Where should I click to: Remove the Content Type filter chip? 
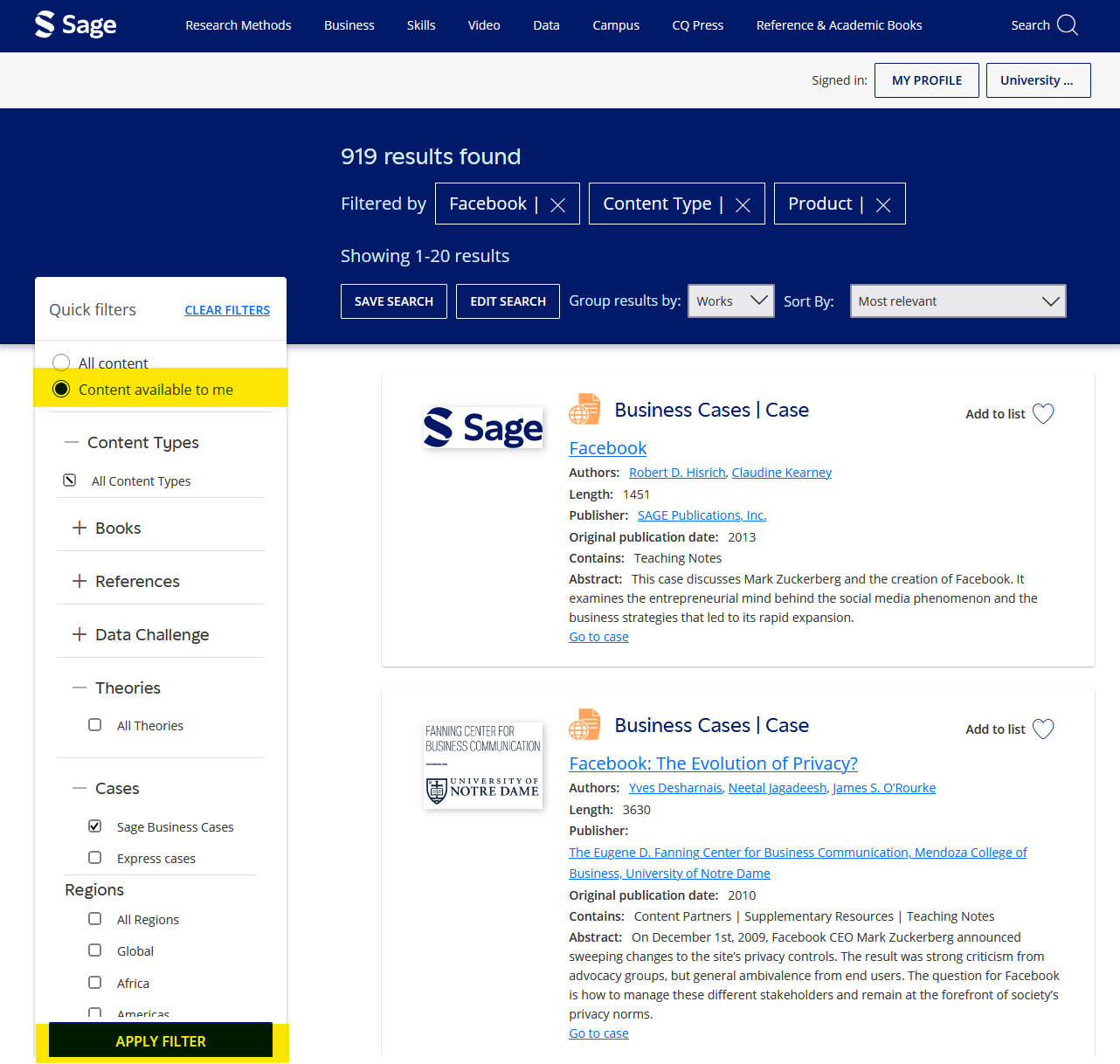point(742,204)
